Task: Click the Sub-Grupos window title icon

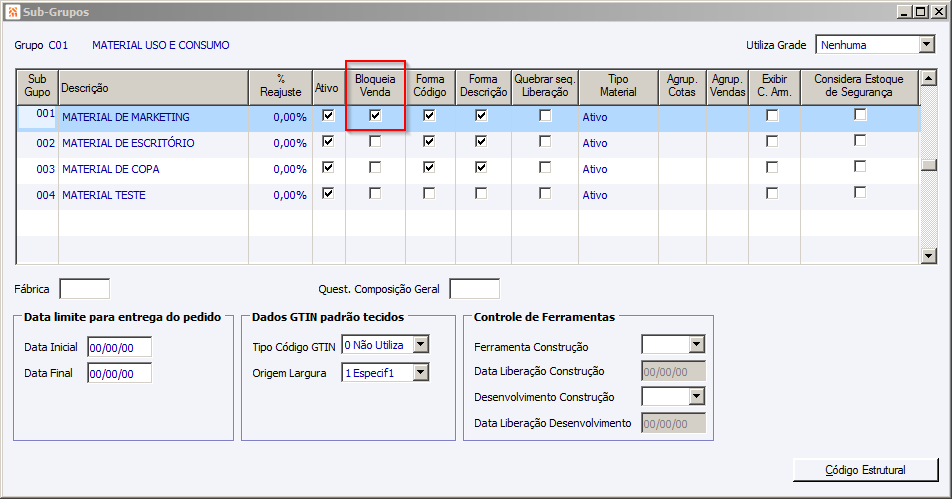Action: click(11, 12)
